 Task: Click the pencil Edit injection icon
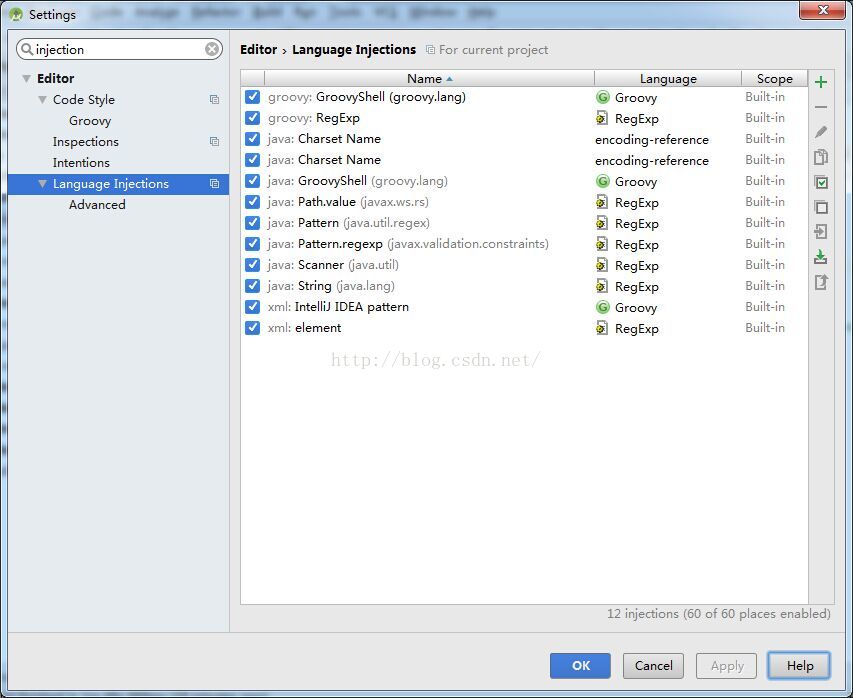point(821,132)
